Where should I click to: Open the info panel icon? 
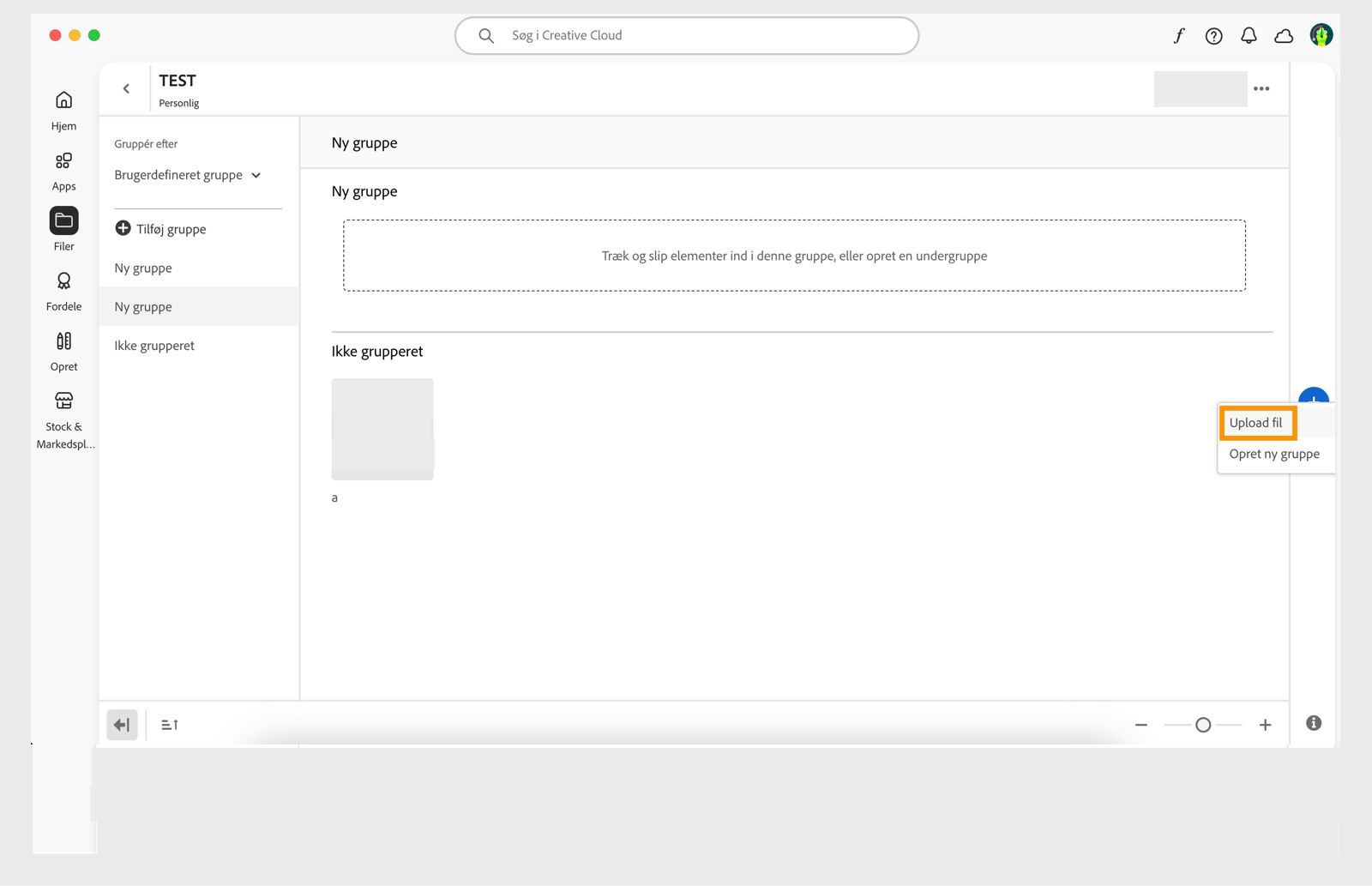click(1314, 723)
